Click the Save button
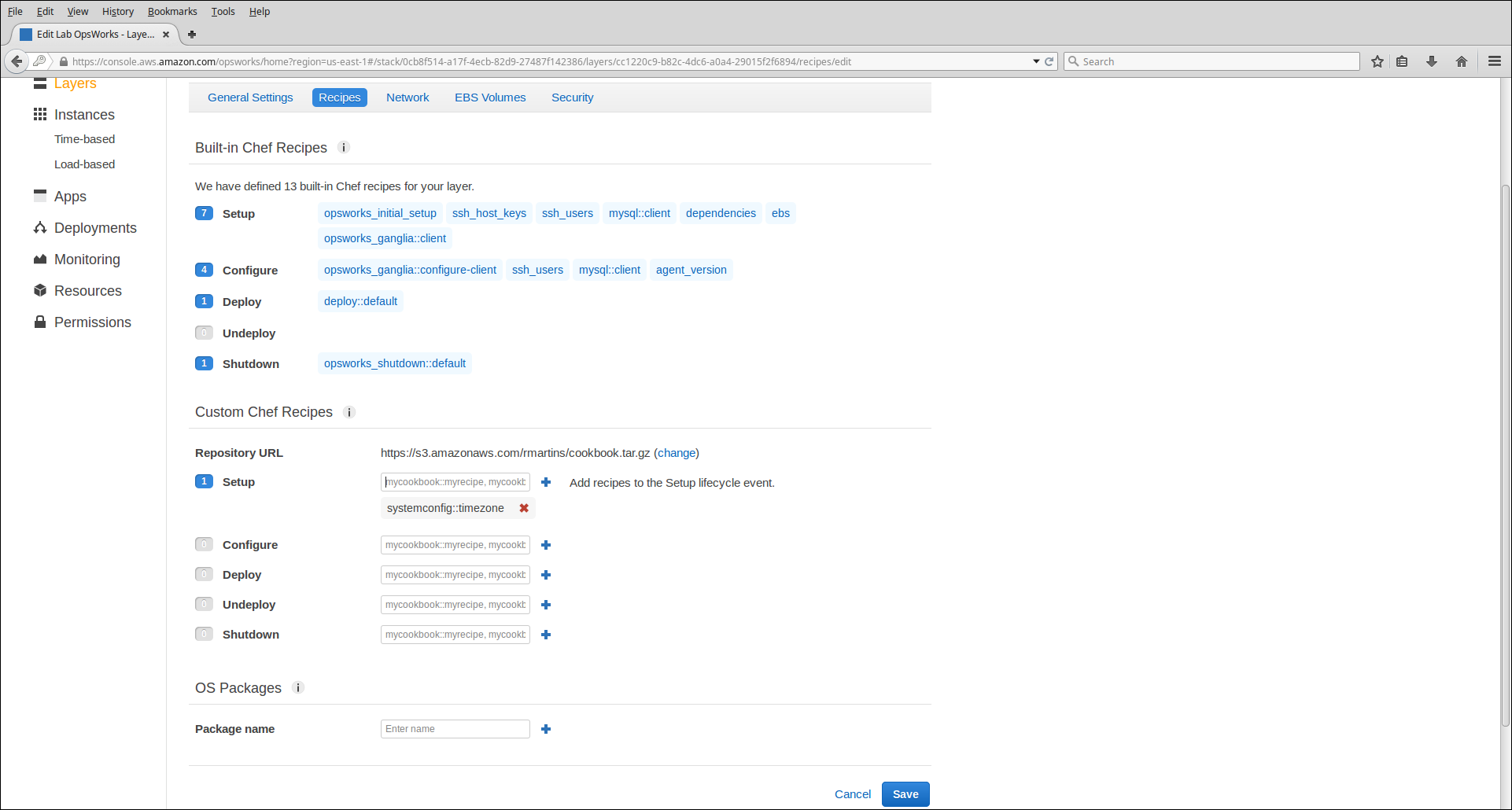 (905, 794)
